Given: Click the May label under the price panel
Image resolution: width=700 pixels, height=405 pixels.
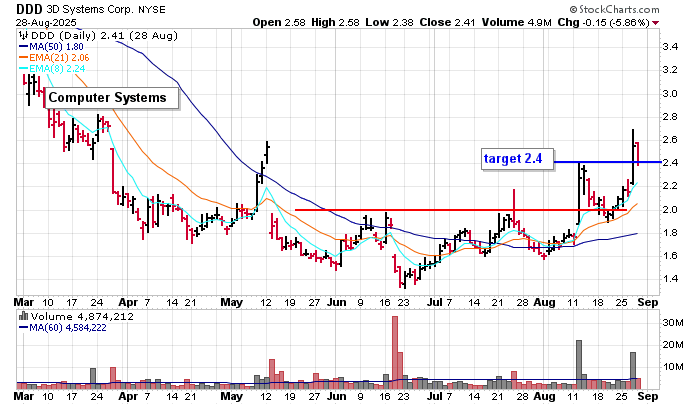Looking at the screenshot, I should point(232,302).
